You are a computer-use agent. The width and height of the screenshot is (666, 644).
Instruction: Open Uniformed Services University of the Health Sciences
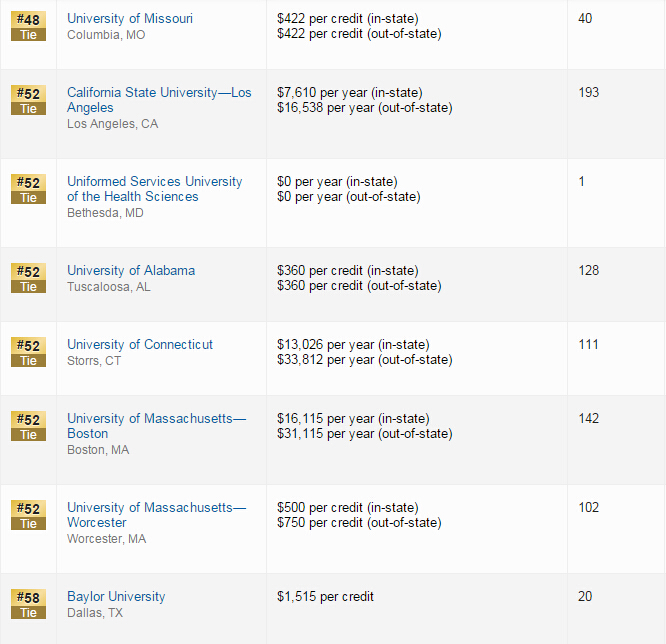click(x=154, y=181)
